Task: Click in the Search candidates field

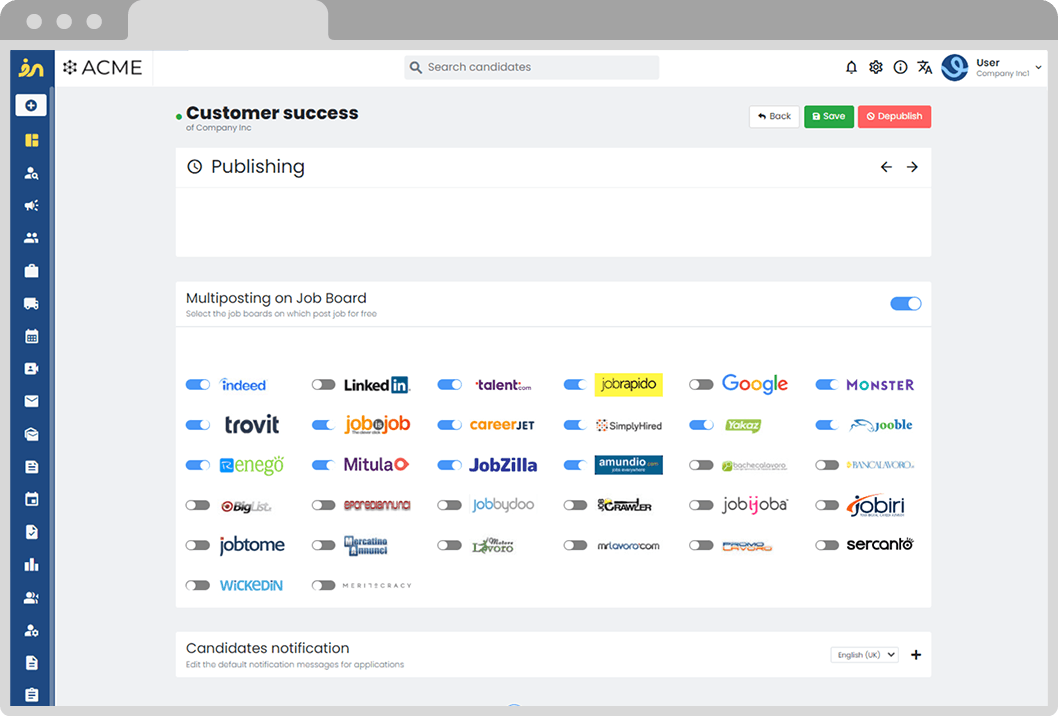Action: tap(532, 67)
